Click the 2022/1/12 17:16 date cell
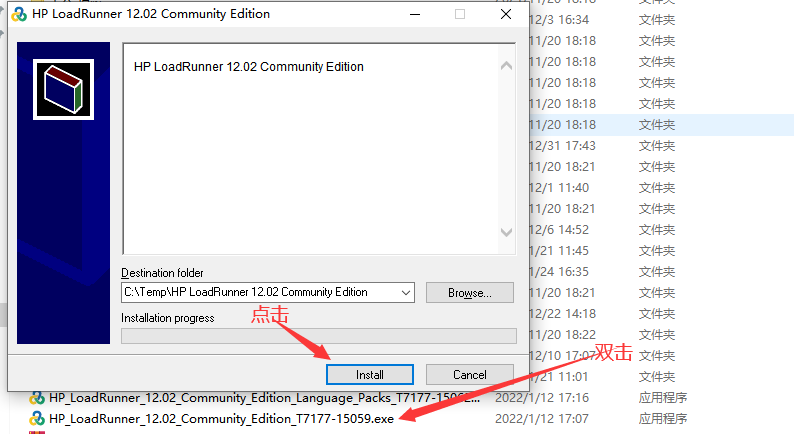This screenshot has width=794, height=434. [541, 398]
